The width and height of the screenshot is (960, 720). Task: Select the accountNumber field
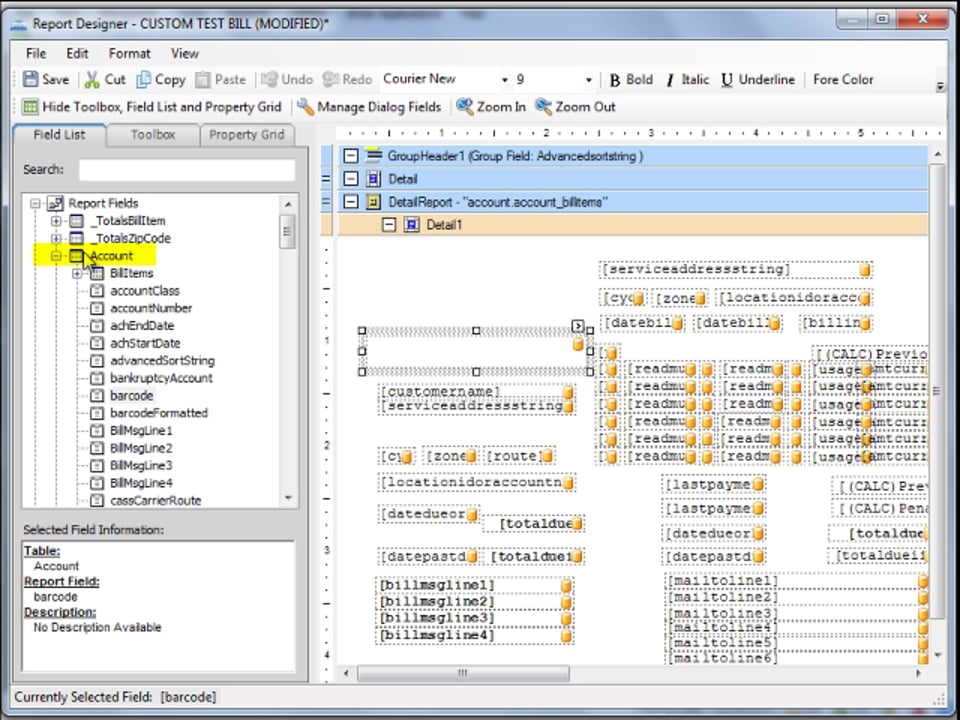point(151,309)
